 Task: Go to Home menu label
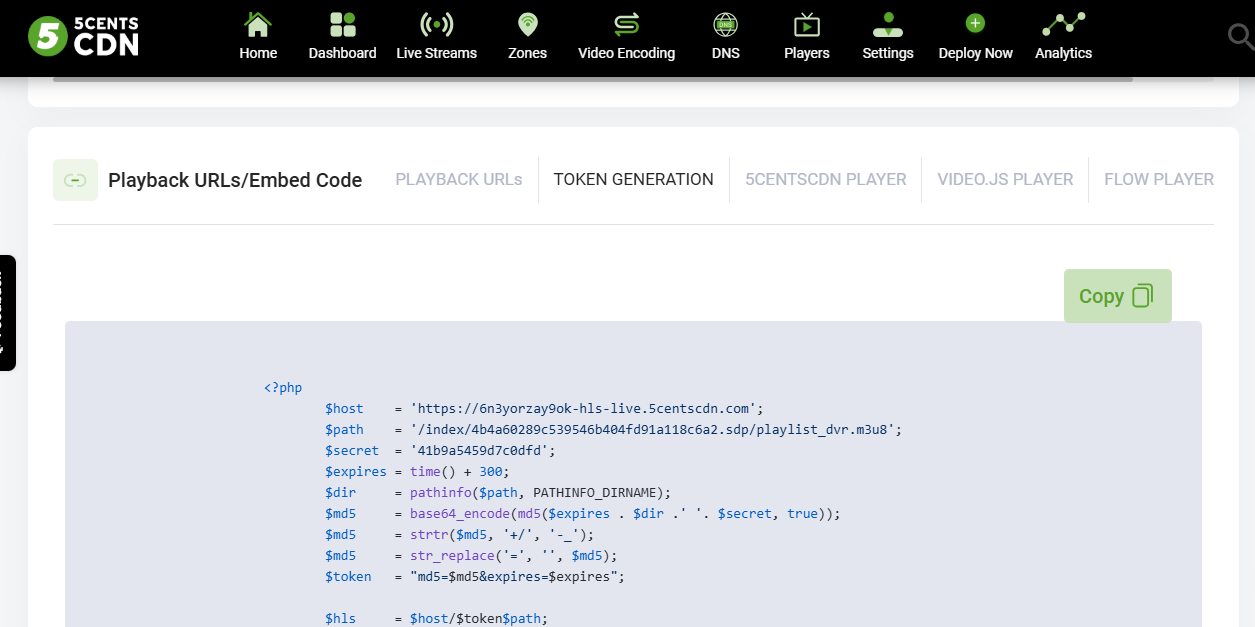[258, 53]
